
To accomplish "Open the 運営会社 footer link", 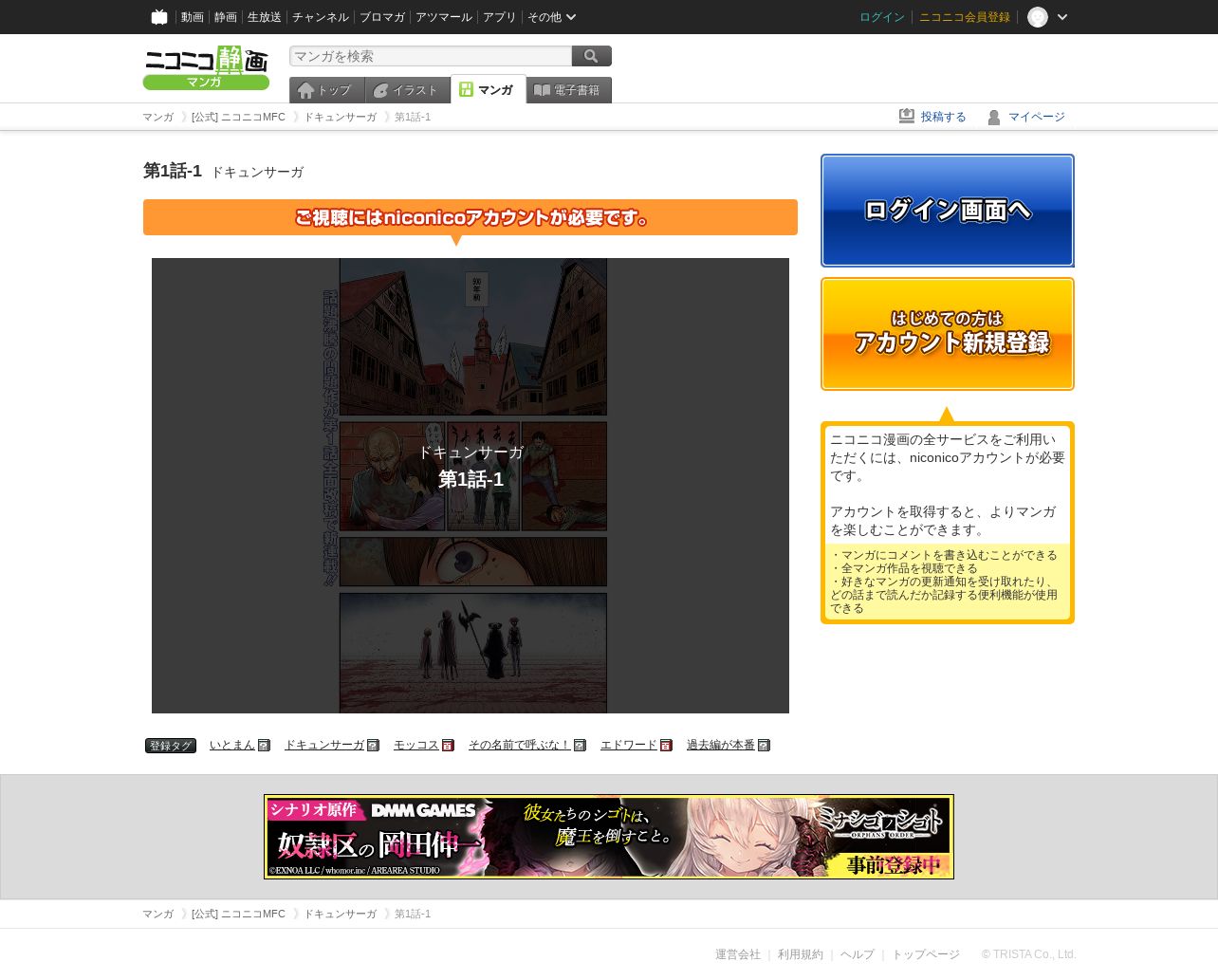I will click(x=738, y=954).
